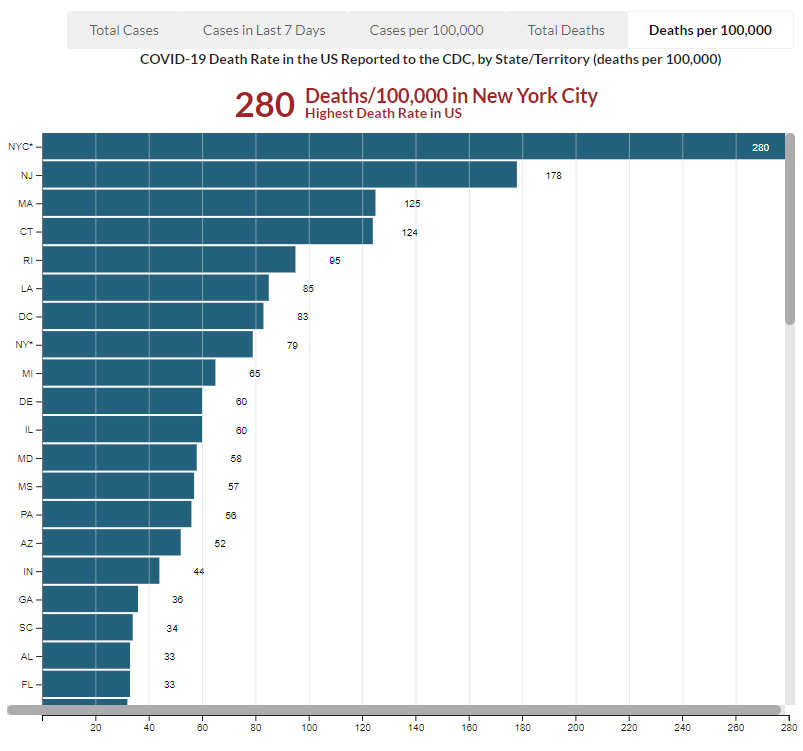This screenshot has height=751, width=803.
Task: Click the PA bar in the chart
Action: coord(117,514)
